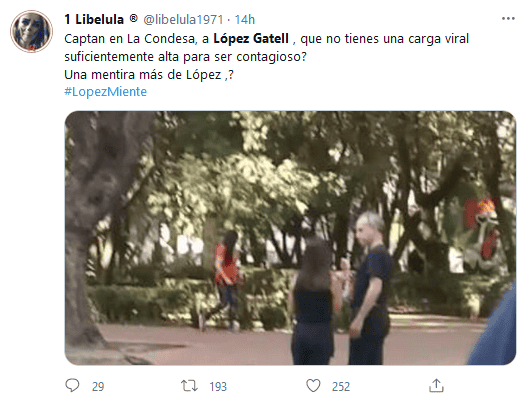Play the embedded park video
The width and height of the screenshot is (529, 403).
290,238
